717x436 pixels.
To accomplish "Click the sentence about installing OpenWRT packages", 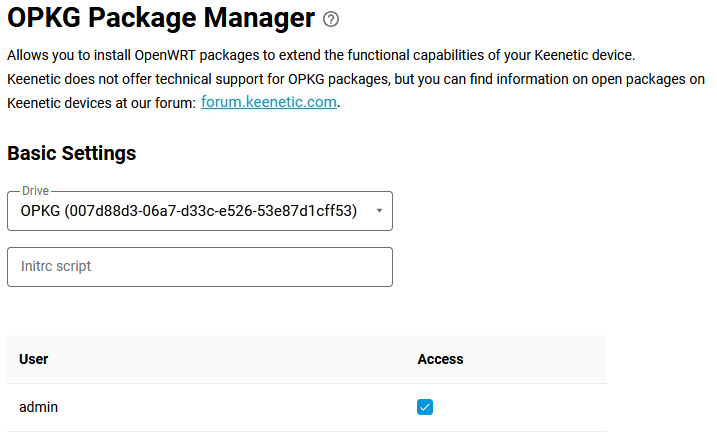I will click(x=320, y=55).
